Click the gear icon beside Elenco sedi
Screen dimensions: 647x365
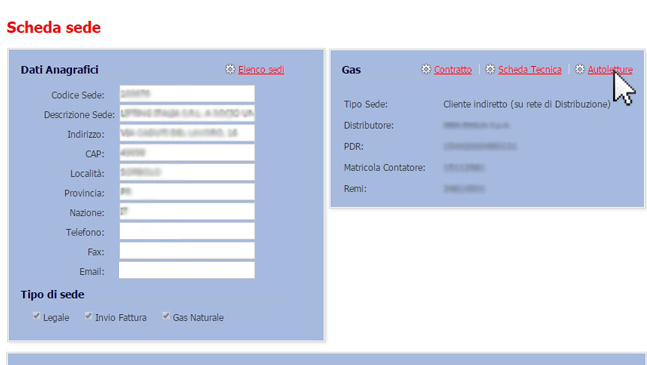click(x=230, y=69)
